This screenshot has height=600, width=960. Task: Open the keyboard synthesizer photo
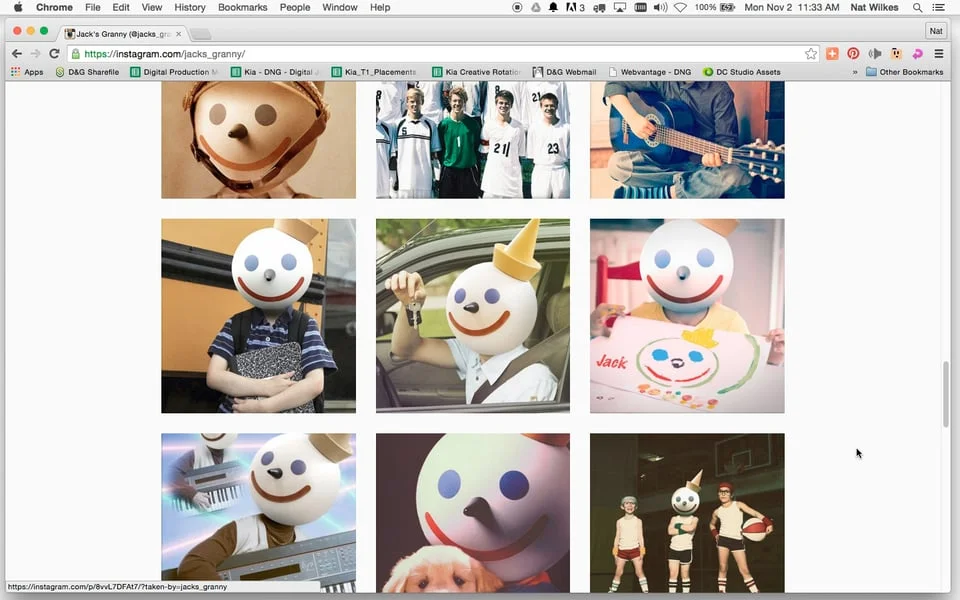pyautogui.click(x=258, y=513)
